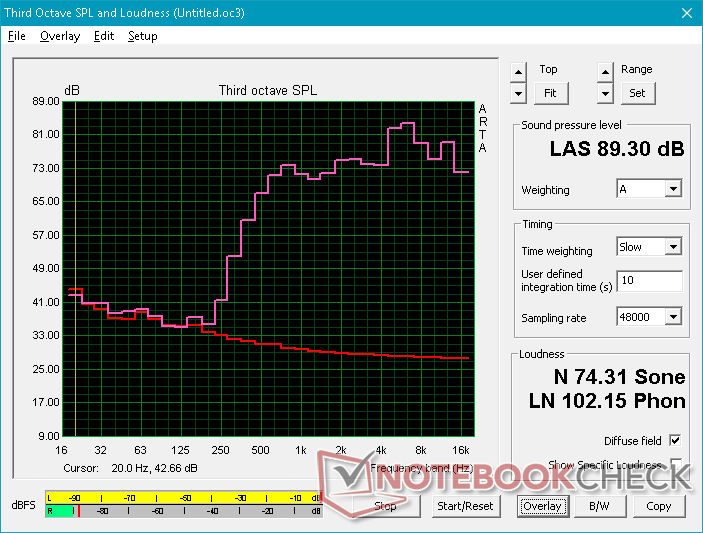The image size is (703, 533).
Task: Toggle Show Specific Loudness checkbox
Action: coord(675,464)
